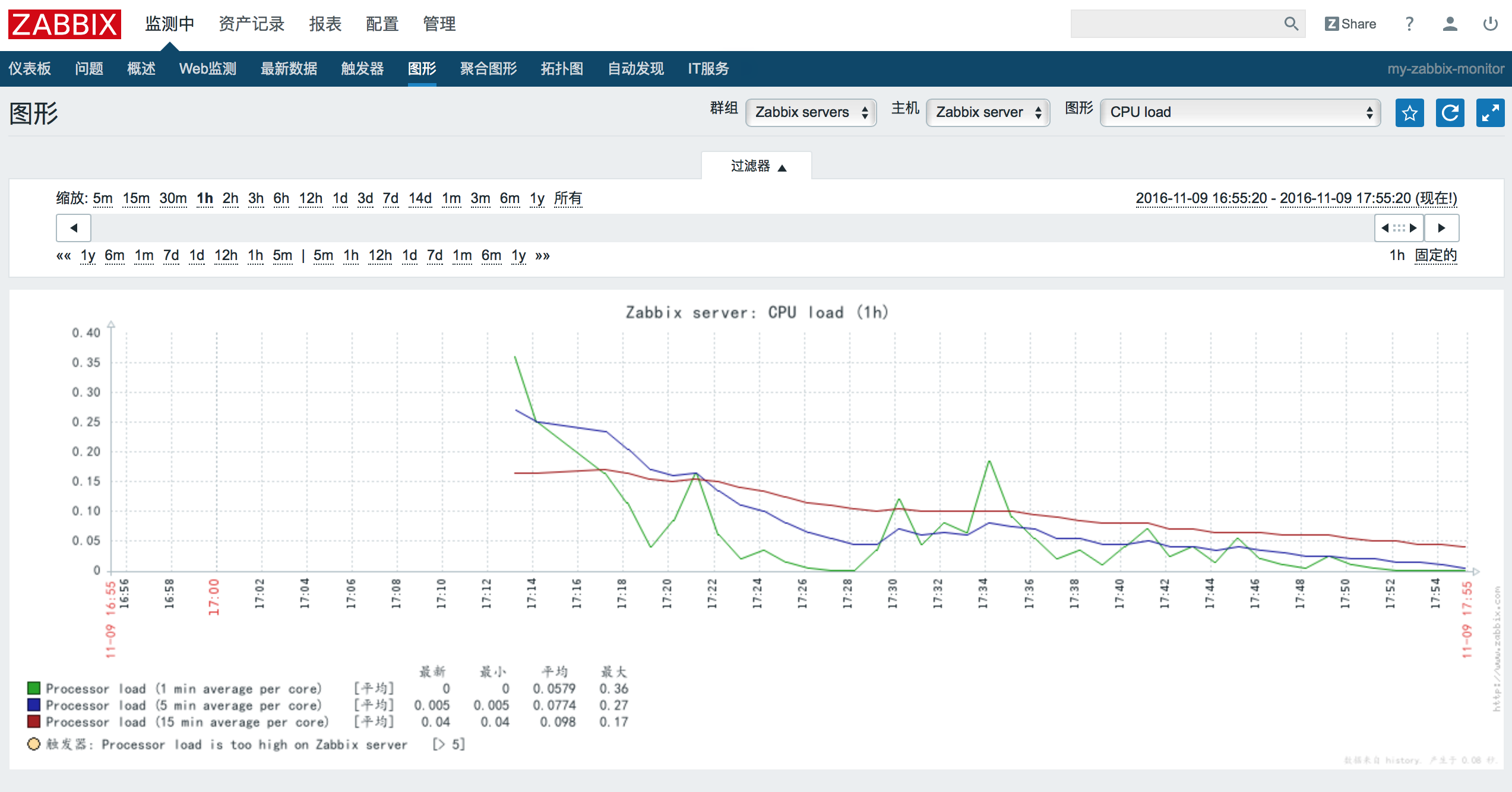This screenshot has height=792, width=1512.
Task: Click the 17:34 peak on graph
Action: [x=989, y=461]
